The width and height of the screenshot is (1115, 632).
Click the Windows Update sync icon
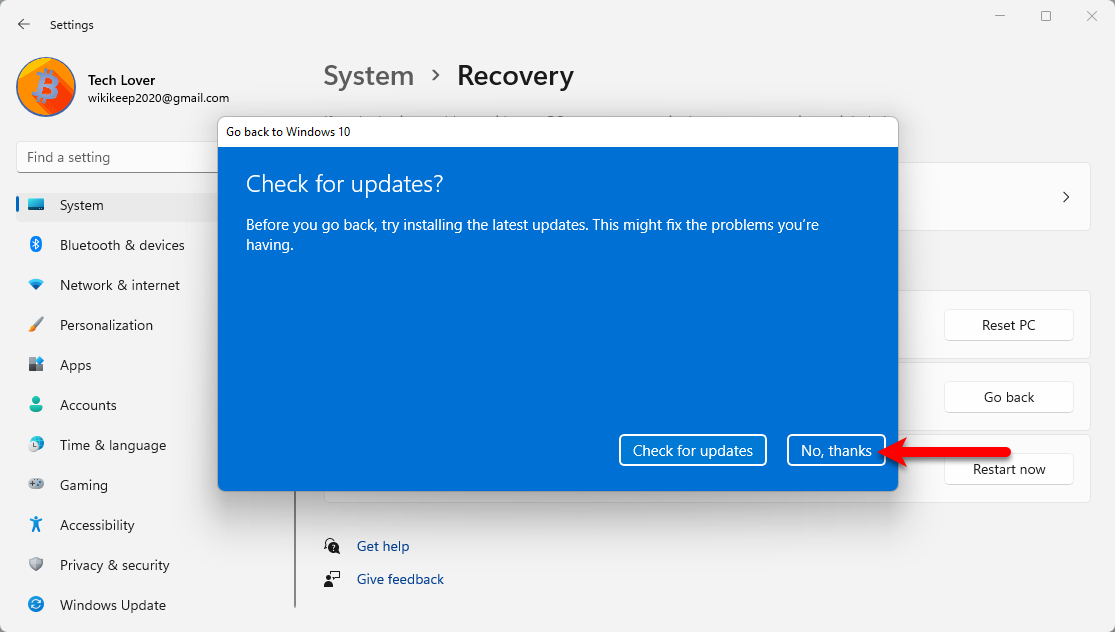36,604
